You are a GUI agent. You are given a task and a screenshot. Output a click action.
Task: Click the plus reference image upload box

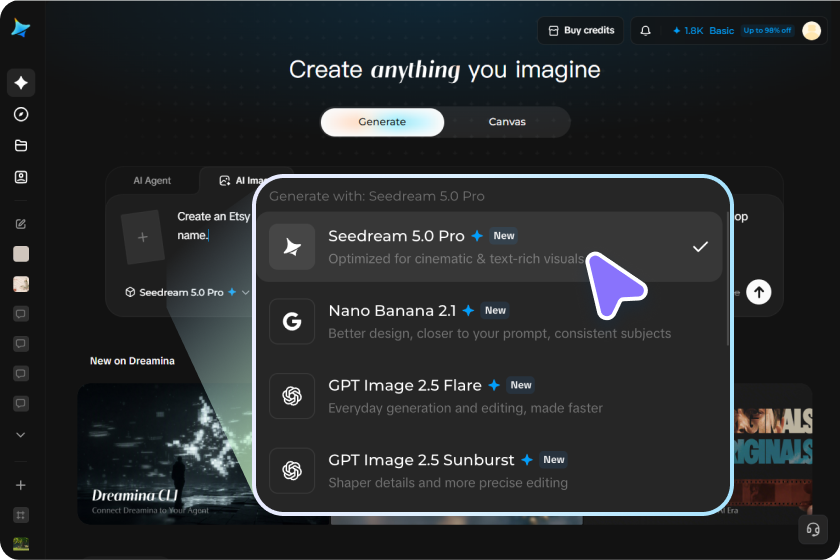(x=142, y=237)
